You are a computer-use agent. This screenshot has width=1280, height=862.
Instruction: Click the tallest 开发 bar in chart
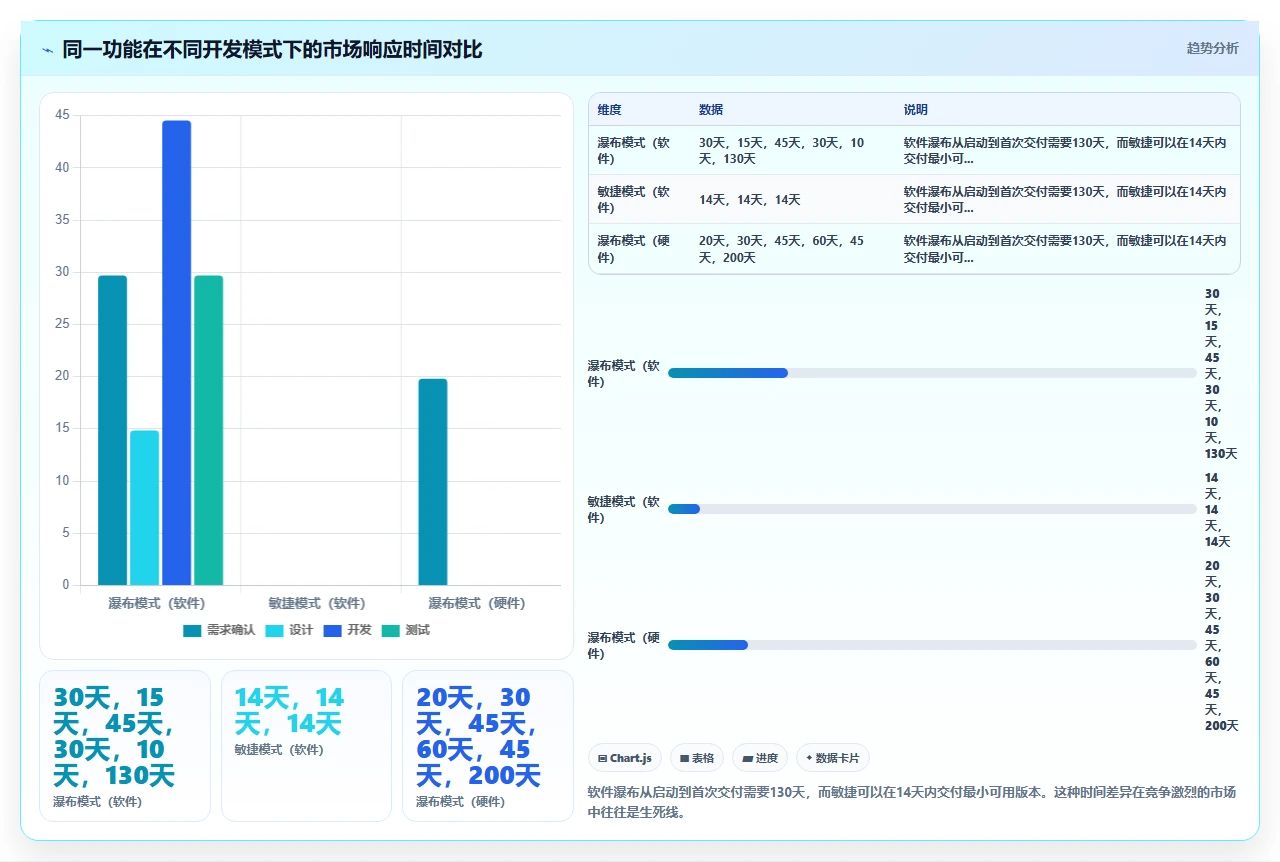click(x=177, y=353)
